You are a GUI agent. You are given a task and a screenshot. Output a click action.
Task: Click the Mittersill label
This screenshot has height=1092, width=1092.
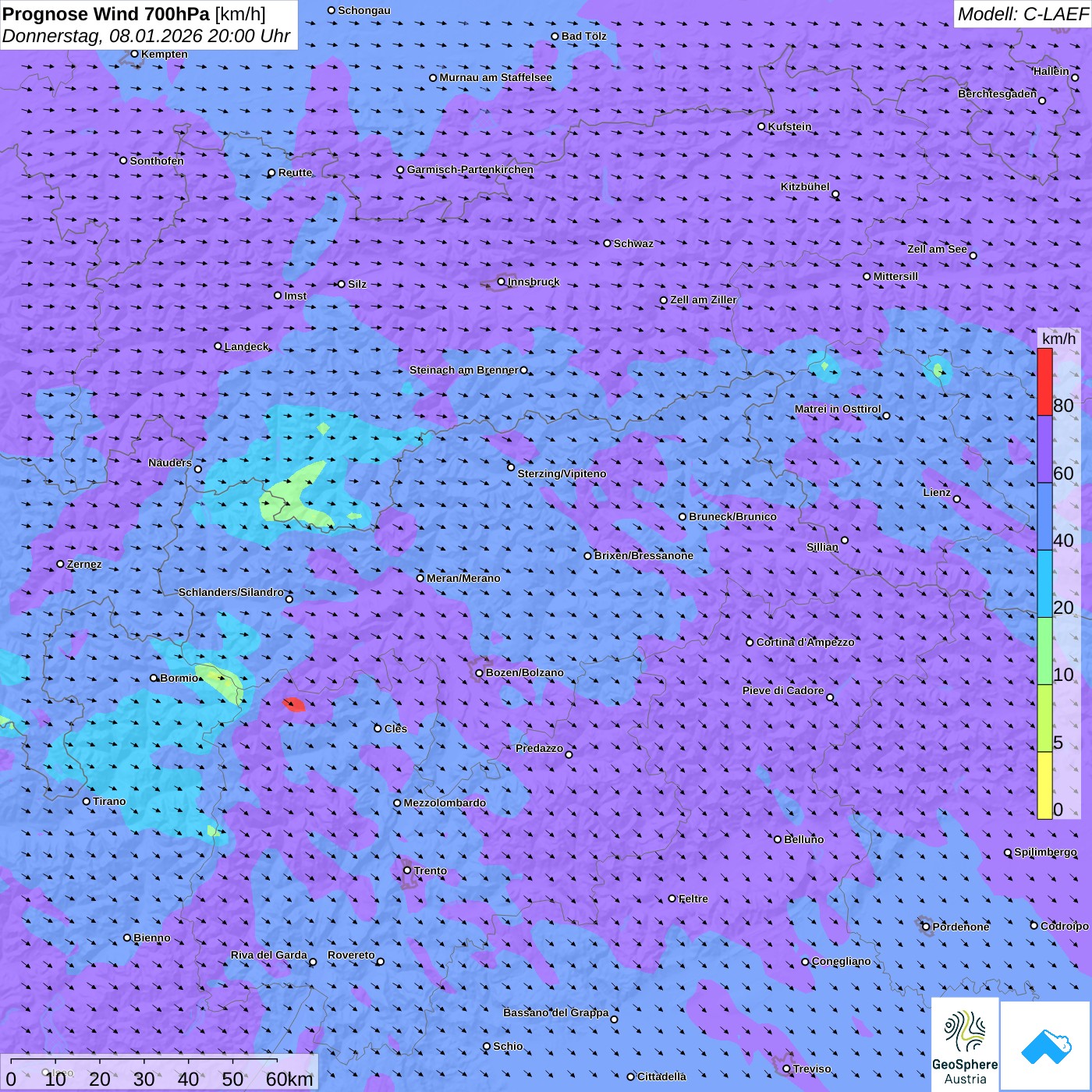[895, 276]
